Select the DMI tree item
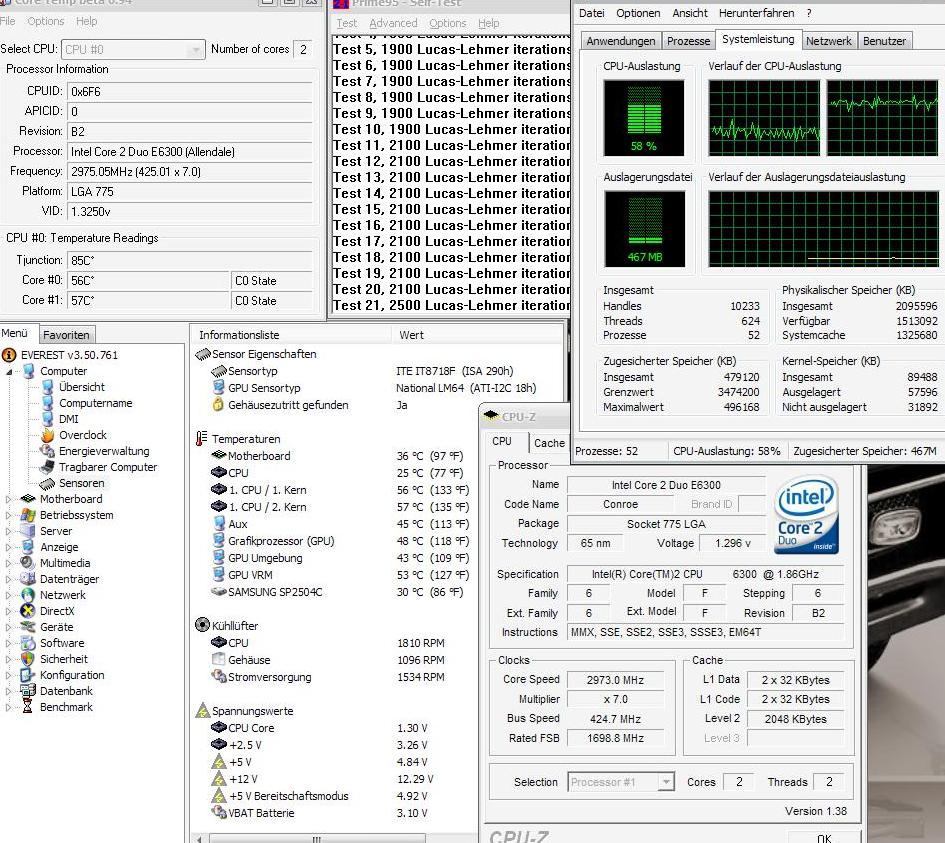 [68, 419]
